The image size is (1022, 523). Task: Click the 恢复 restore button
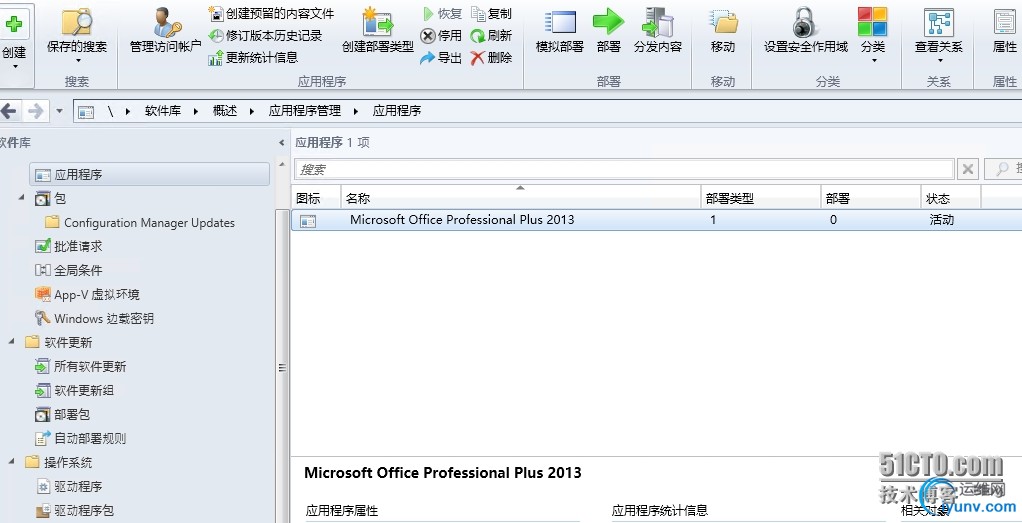(x=442, y=14)
